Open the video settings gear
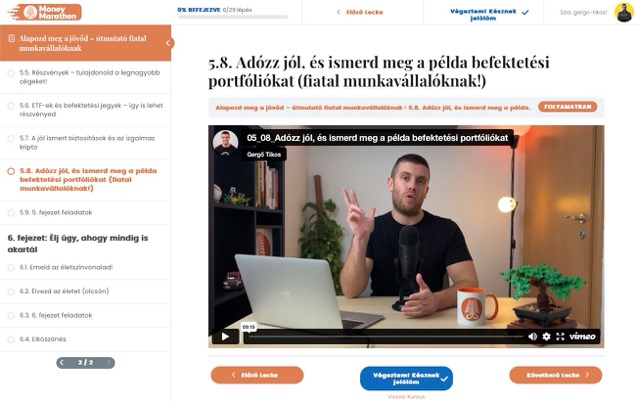 547,336
